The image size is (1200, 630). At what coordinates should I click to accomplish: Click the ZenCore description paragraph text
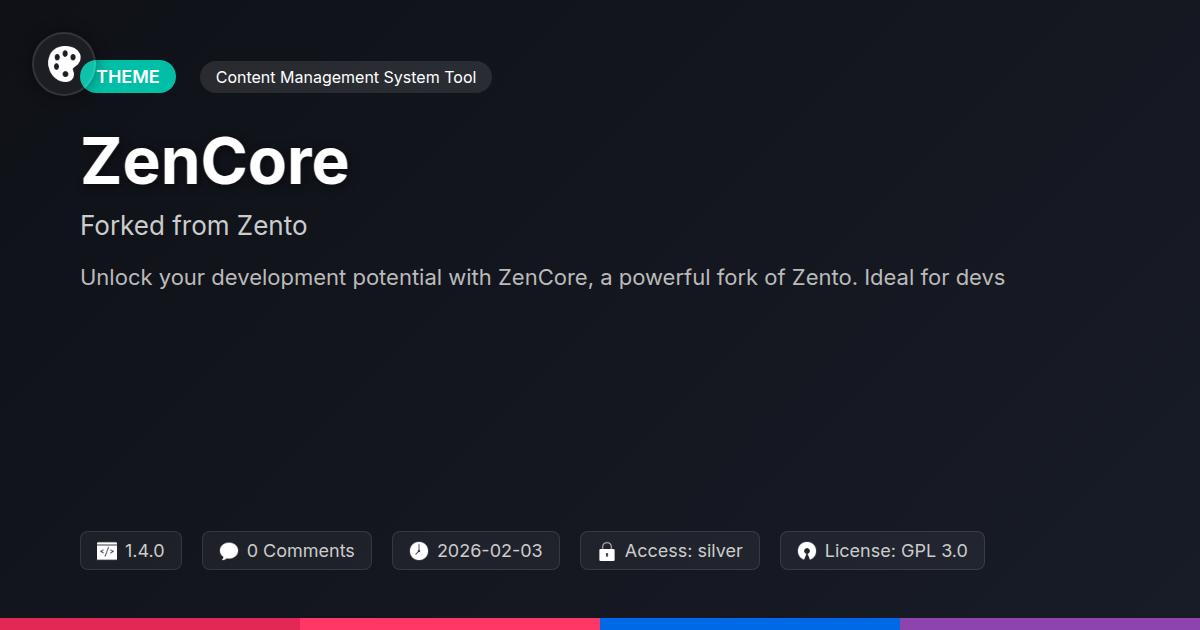tap(542, 278)
